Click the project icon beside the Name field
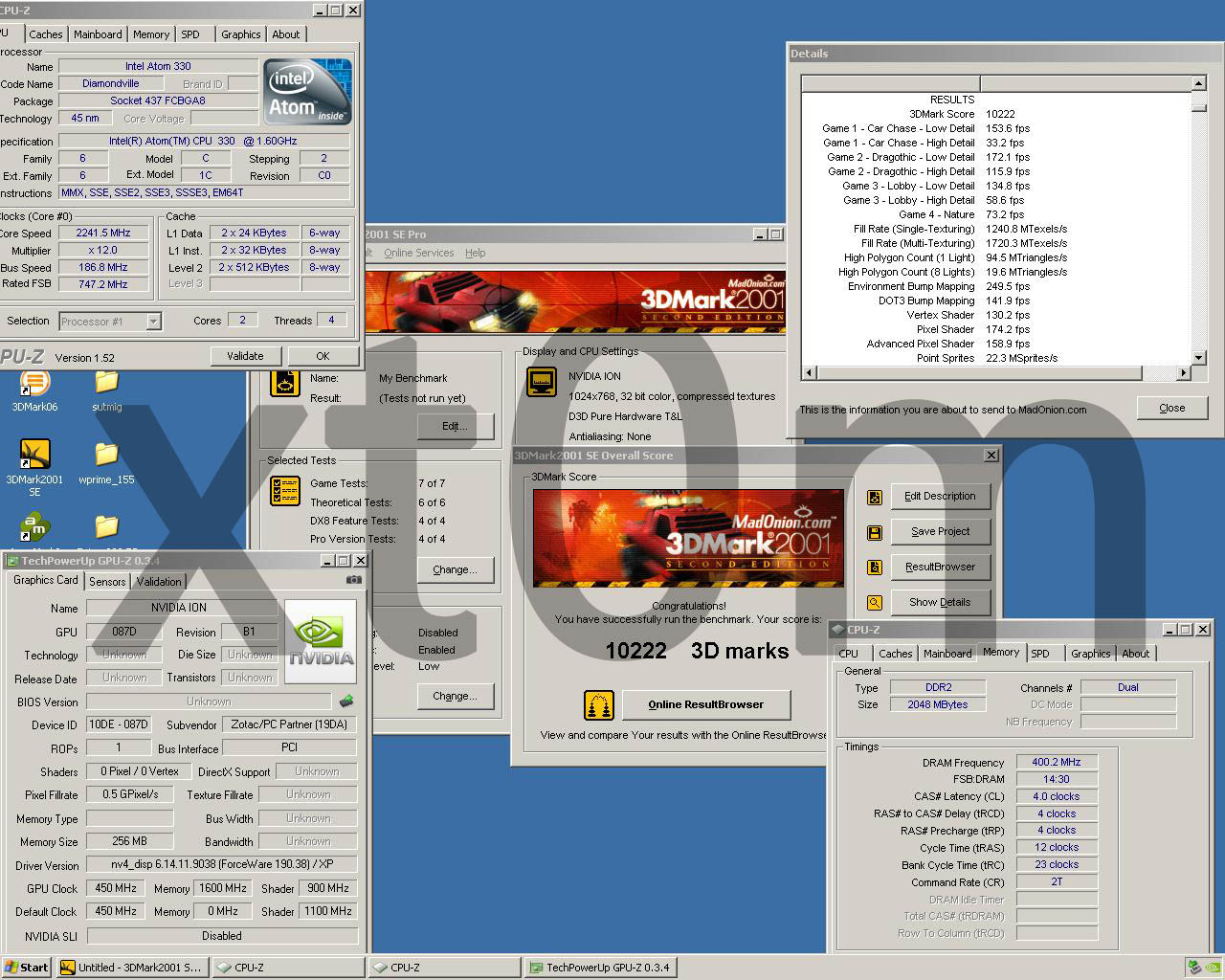This screenshot has height=980, width=1225. (x=285, y=385)
